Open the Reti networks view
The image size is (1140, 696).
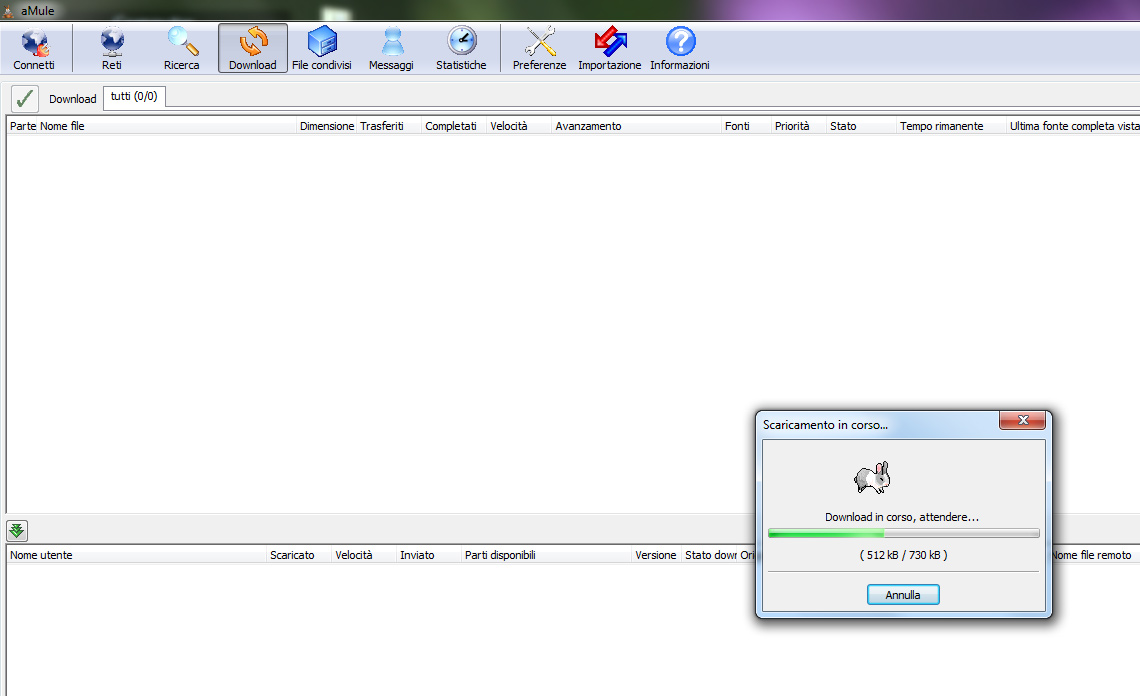111,49
